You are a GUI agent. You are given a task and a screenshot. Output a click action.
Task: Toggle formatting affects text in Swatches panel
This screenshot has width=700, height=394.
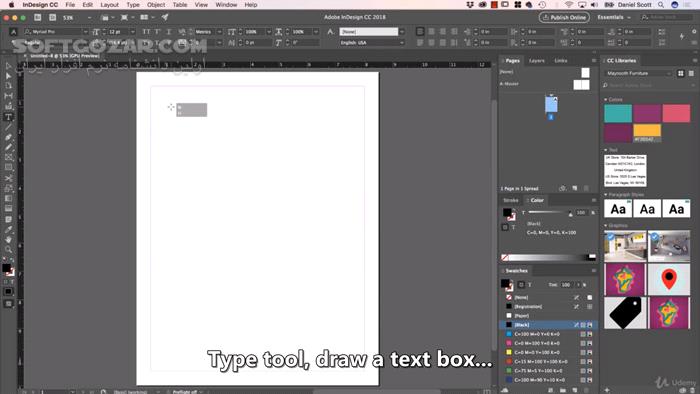[529, 285]
